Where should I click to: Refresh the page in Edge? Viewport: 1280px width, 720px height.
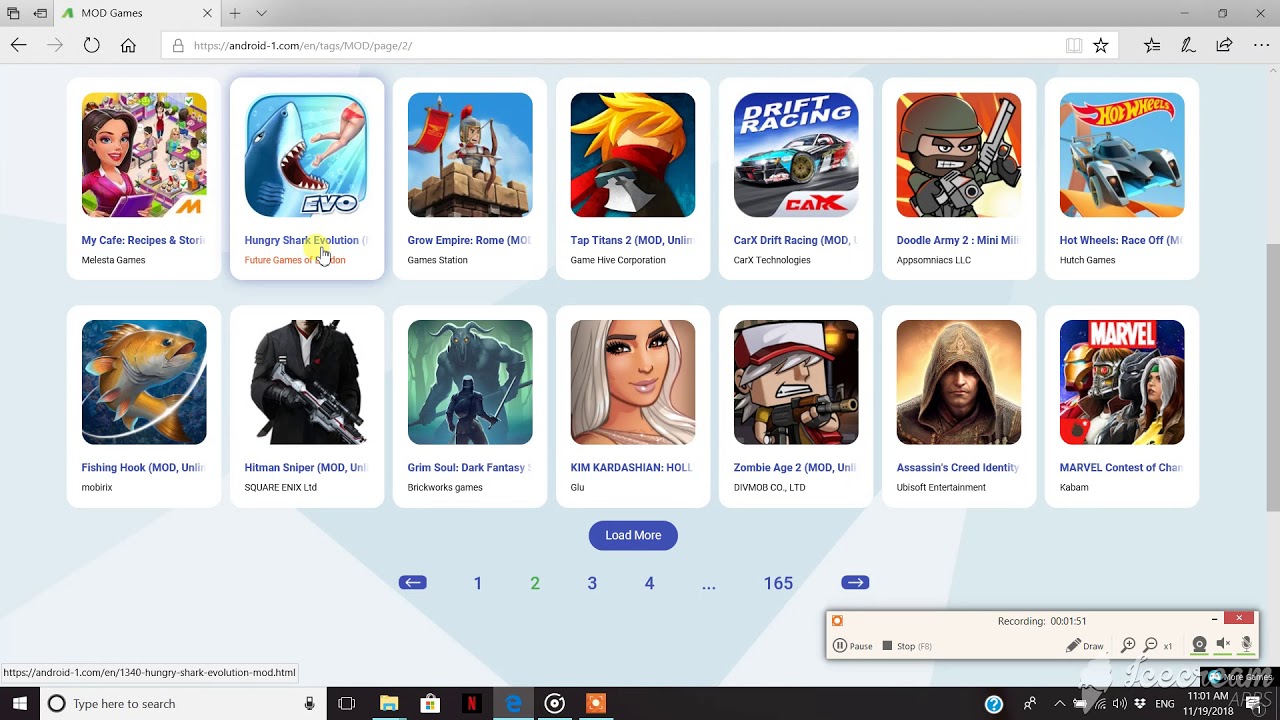(x=91, y=45)
